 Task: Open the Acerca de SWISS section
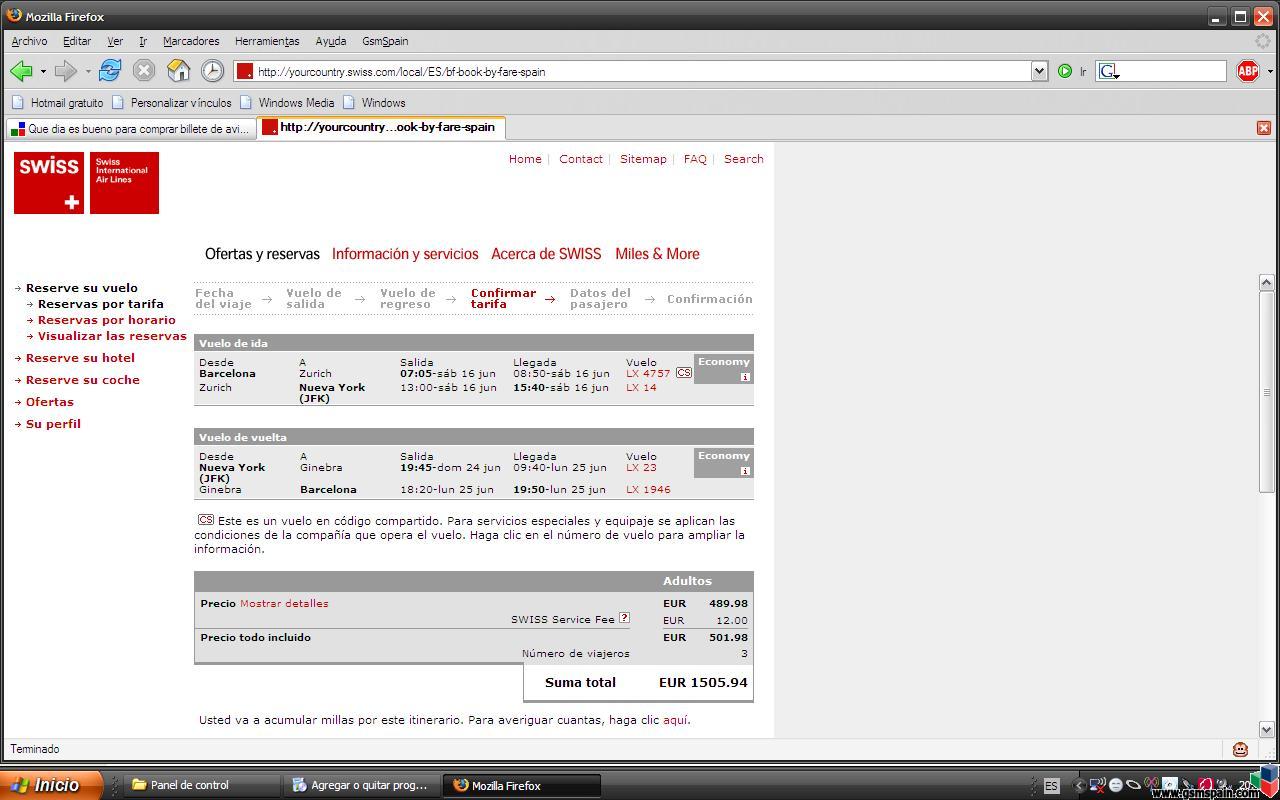pyautogui.click(x=546, y=254)
